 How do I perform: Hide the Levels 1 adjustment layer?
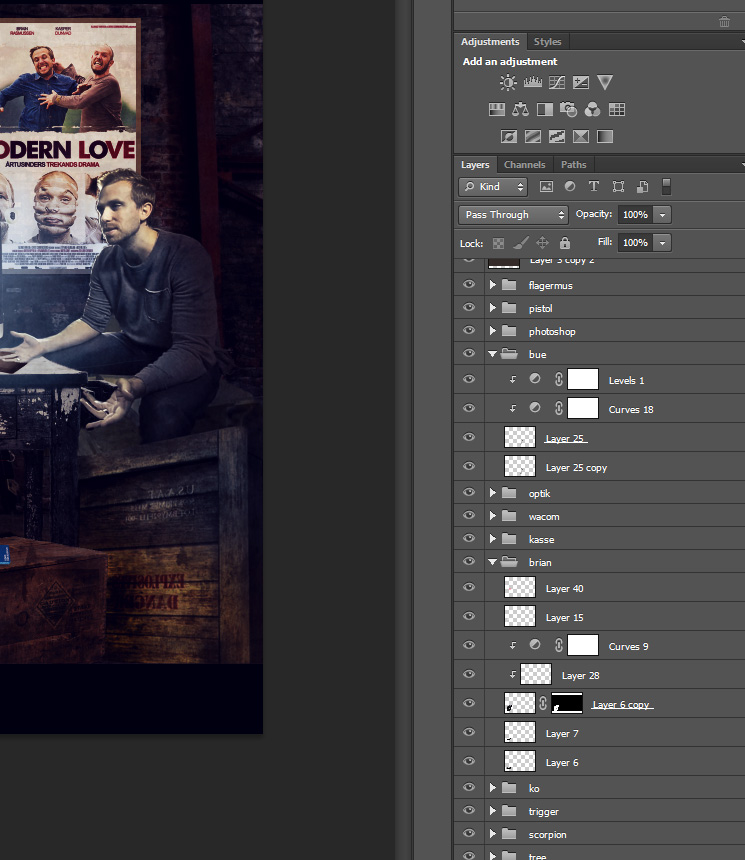tap(469, 379)
